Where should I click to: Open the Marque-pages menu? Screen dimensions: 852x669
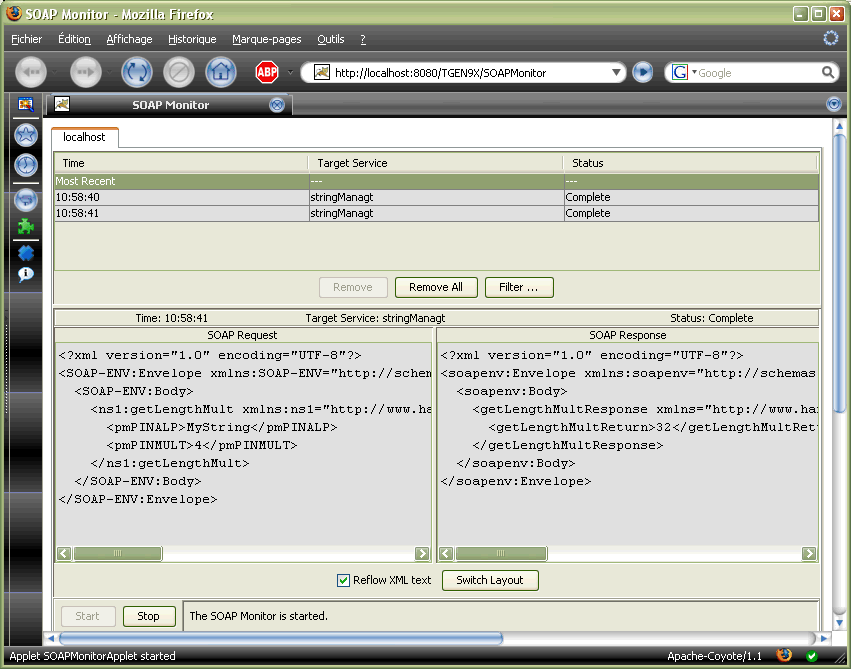(266, 39)
